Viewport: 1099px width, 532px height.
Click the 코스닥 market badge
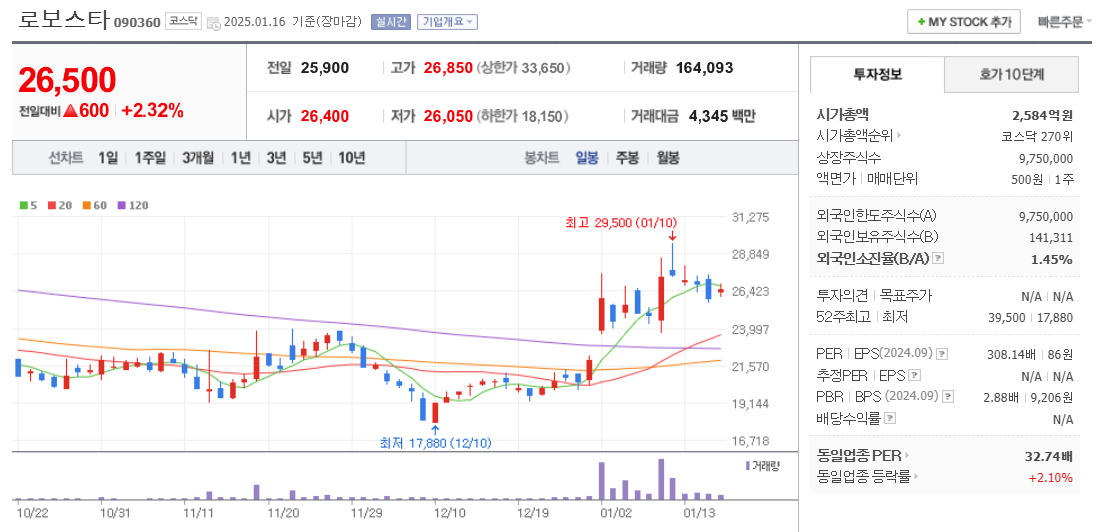click(x=184, y=22)
